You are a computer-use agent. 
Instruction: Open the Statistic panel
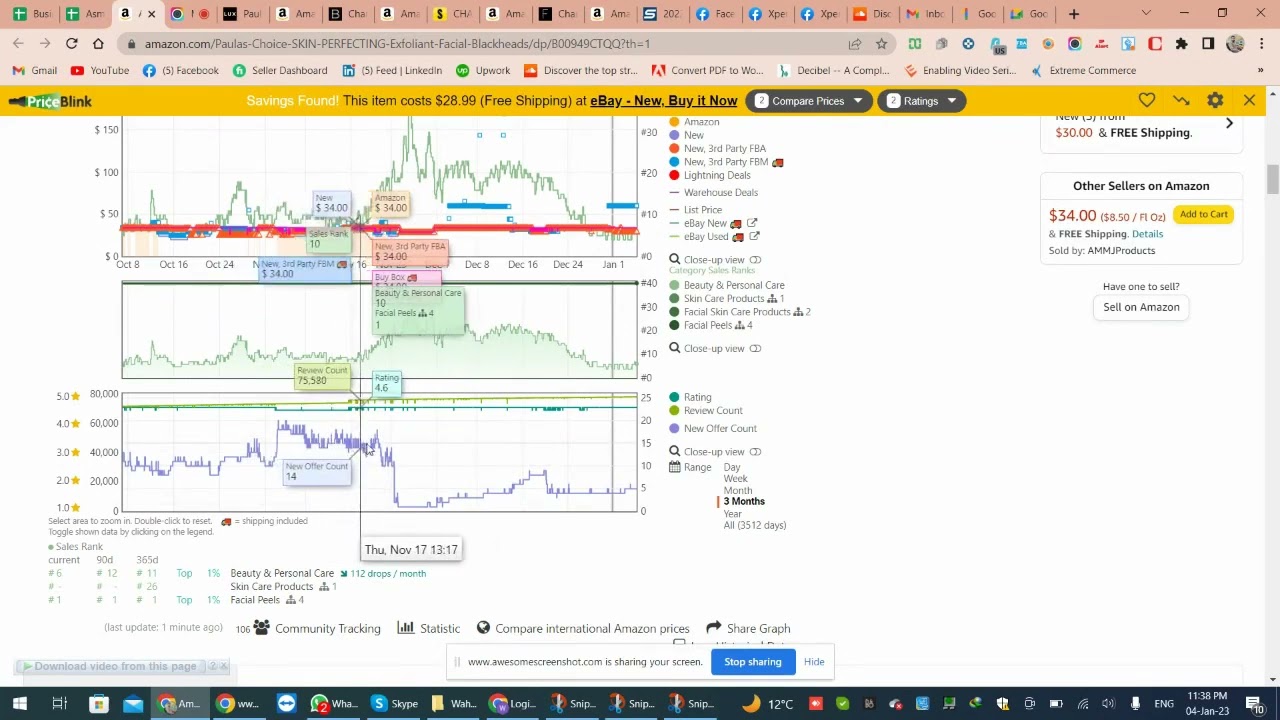(x=429, y=628)
